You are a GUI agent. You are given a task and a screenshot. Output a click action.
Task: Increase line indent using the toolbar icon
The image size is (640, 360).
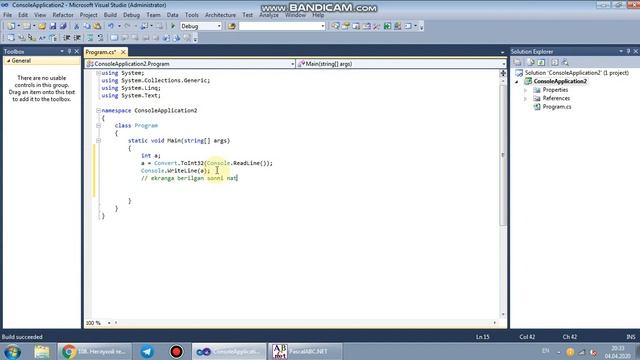coord(77,38)
